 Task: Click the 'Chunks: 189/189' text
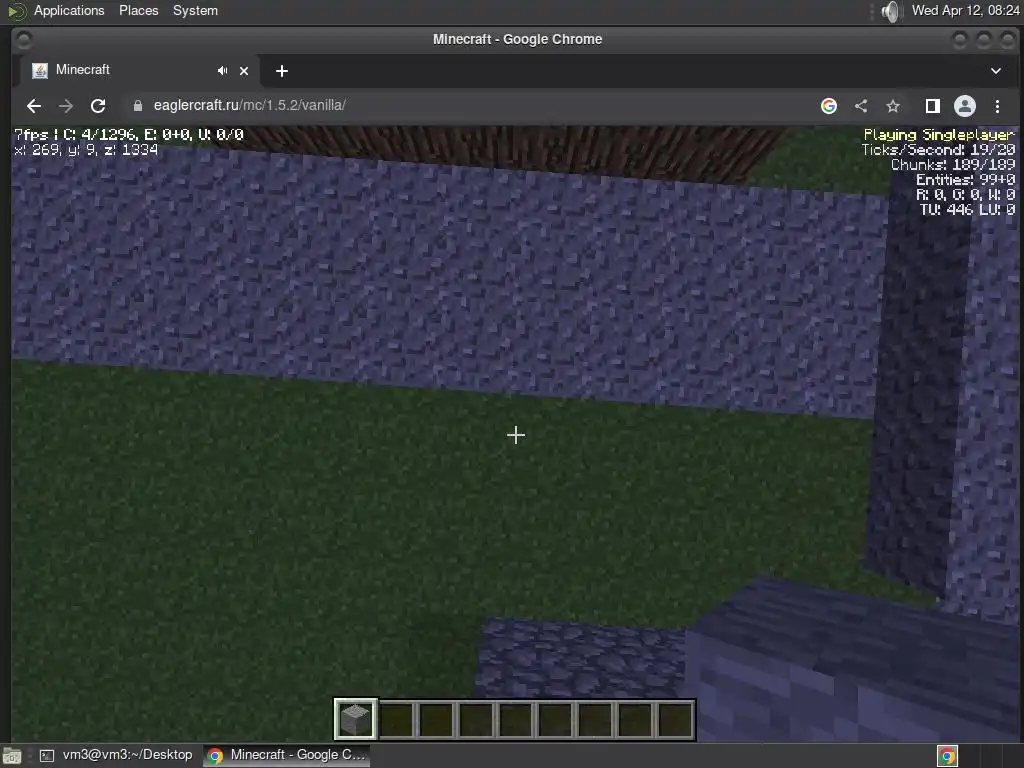tap(953, 165)
